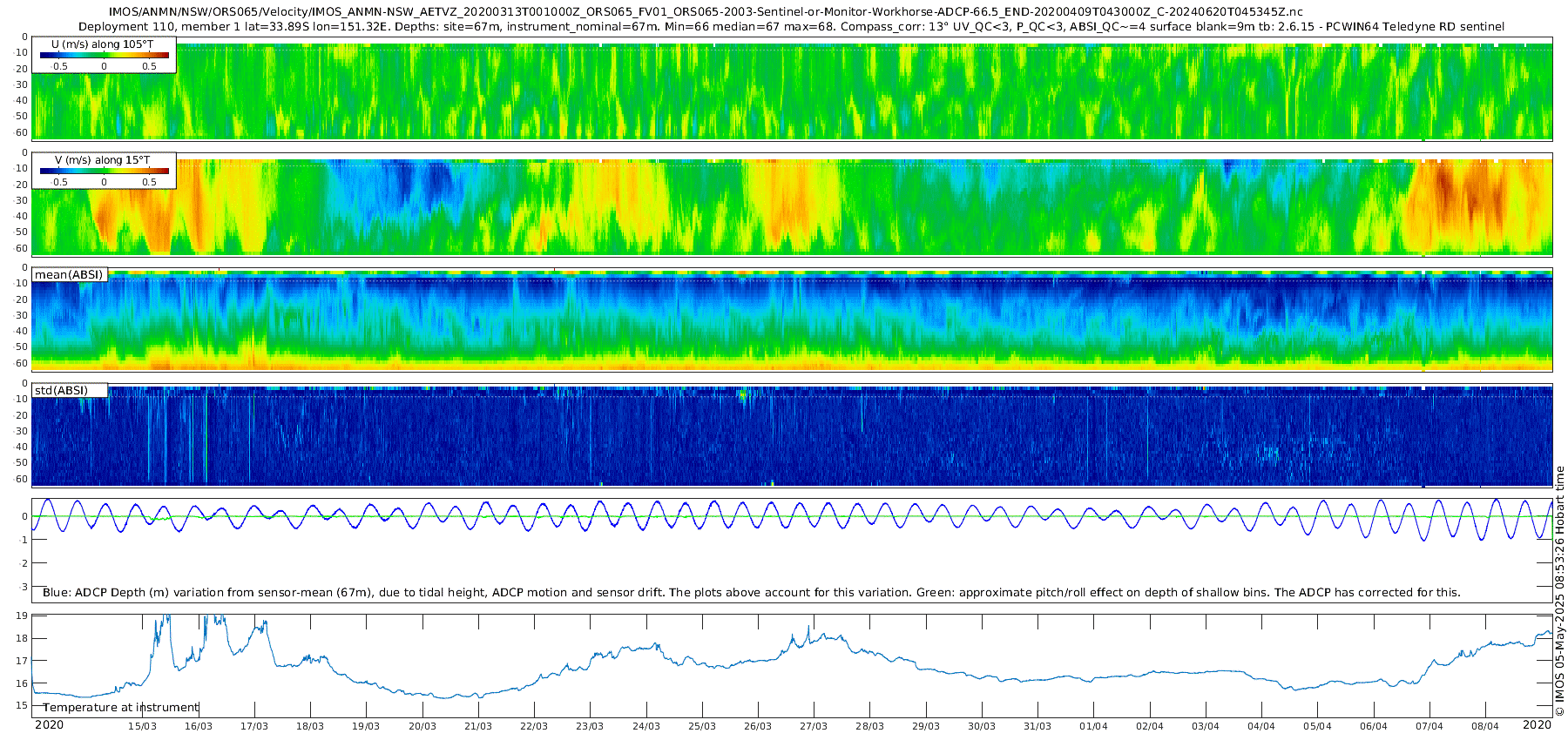Click the -3 tick on depth variation axis
Image resolution: width=1568 pixels, height=740 pixels.
pyautogui.click(x=24, y=587)
